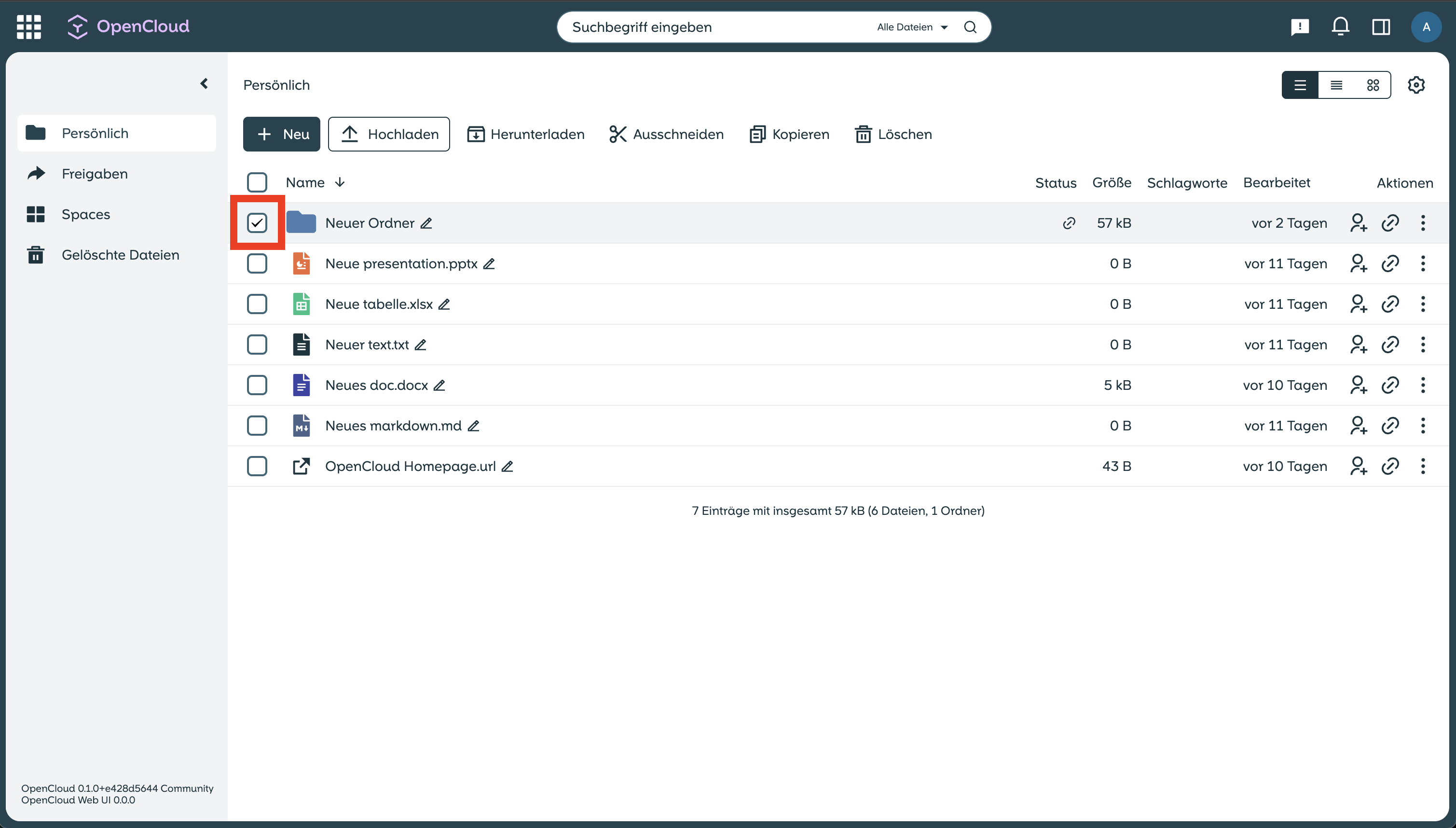Open more actions for Neuer Ordner

(x=1423, y=223)
